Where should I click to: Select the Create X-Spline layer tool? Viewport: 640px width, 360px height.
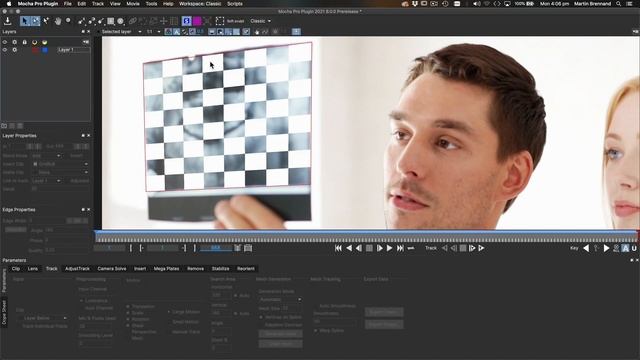[x=82, y=21]
